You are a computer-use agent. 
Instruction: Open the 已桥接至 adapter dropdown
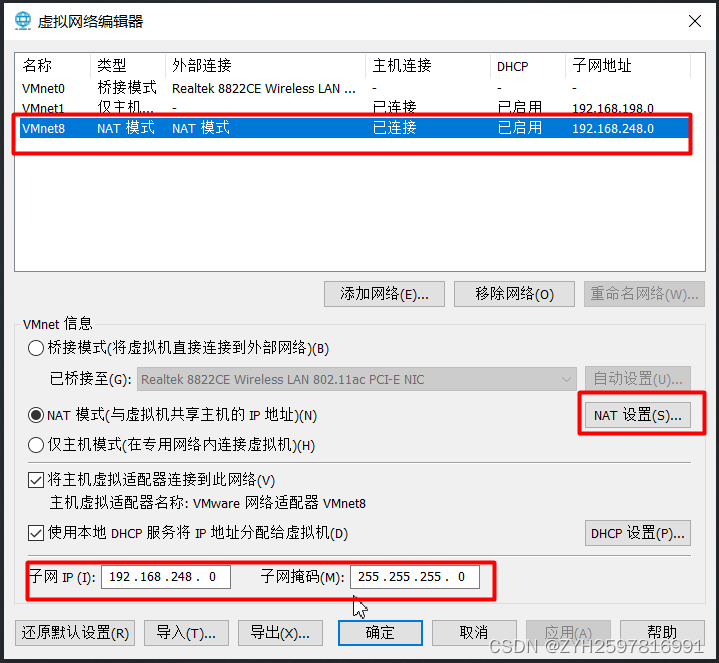pyautogui.click(x=356, y=379)
